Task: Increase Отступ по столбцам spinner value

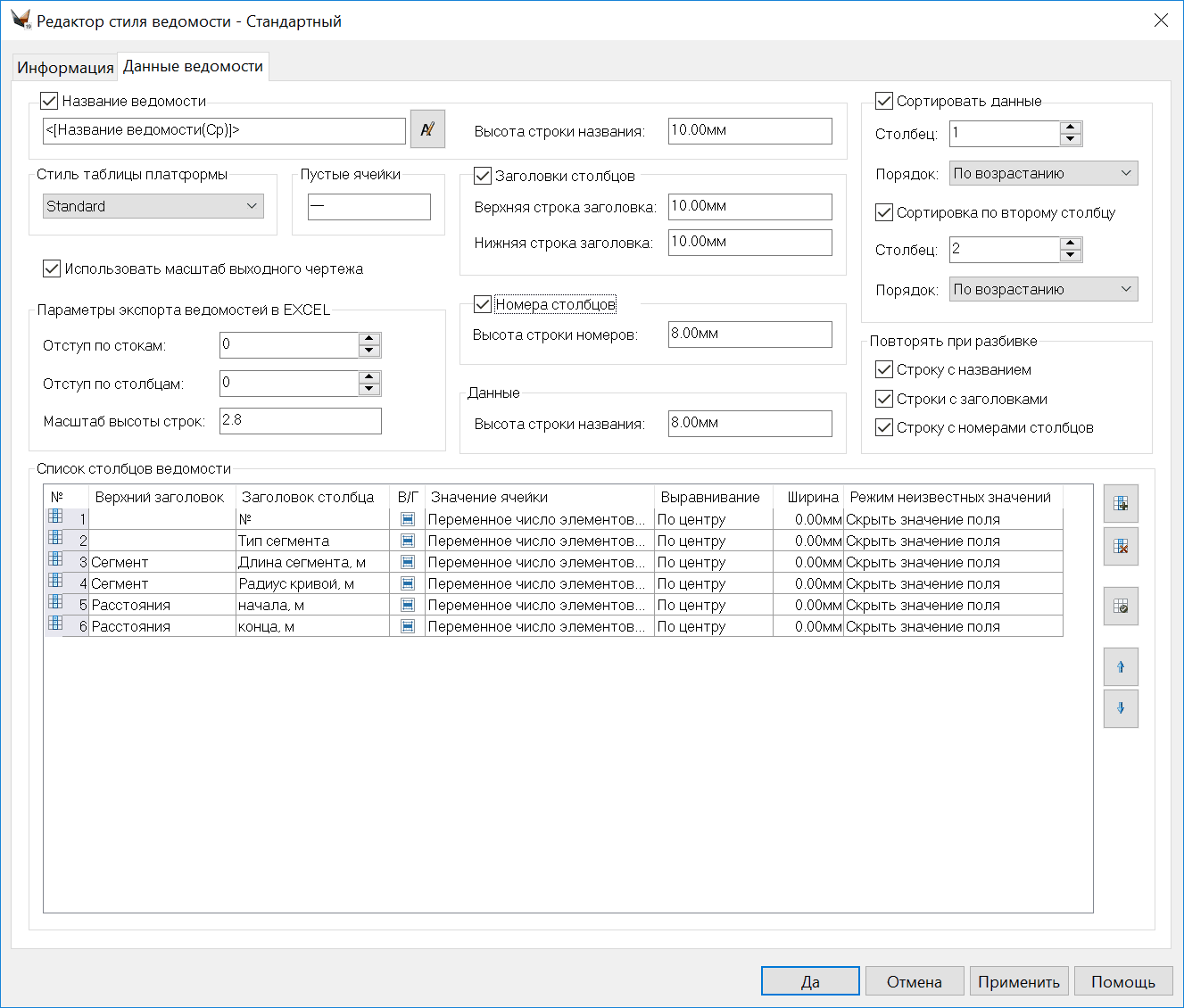Action: [x=369, y=377]
